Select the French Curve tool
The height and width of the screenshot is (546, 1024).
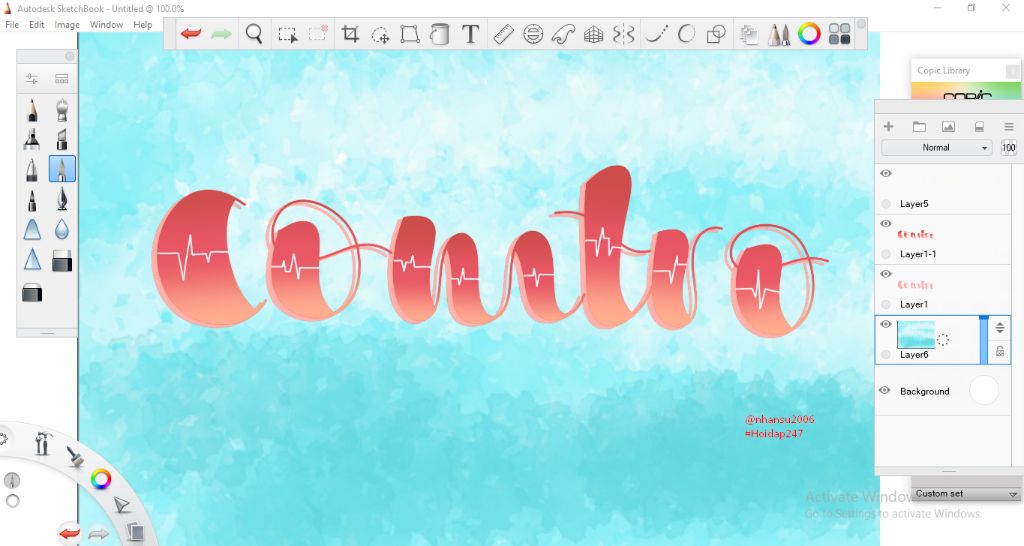[563, 33]
